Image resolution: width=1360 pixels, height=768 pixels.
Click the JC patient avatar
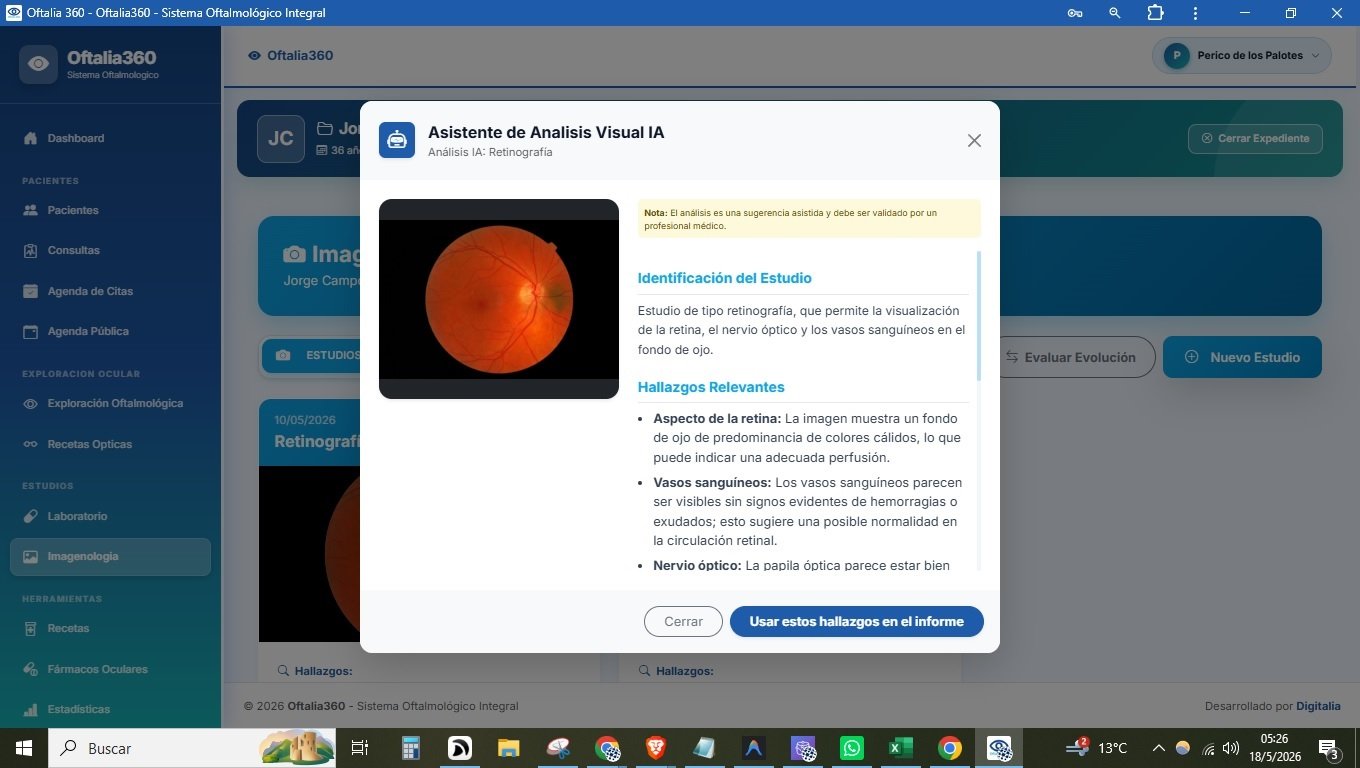281,139
